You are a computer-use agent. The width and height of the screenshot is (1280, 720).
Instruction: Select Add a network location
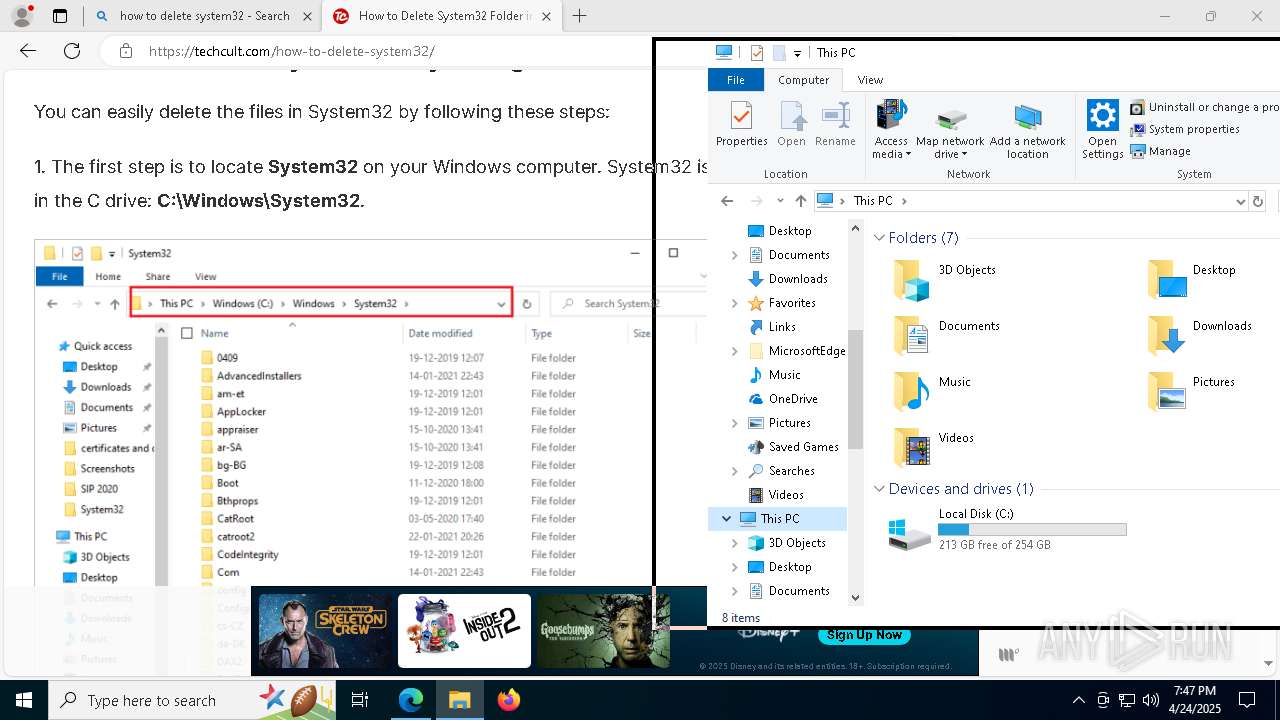click(x=1027, y=129)
